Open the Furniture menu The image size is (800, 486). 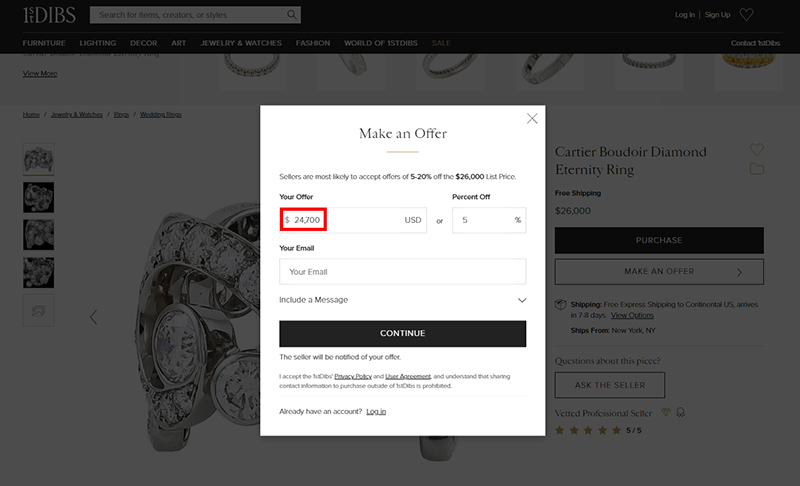point(44,43)
